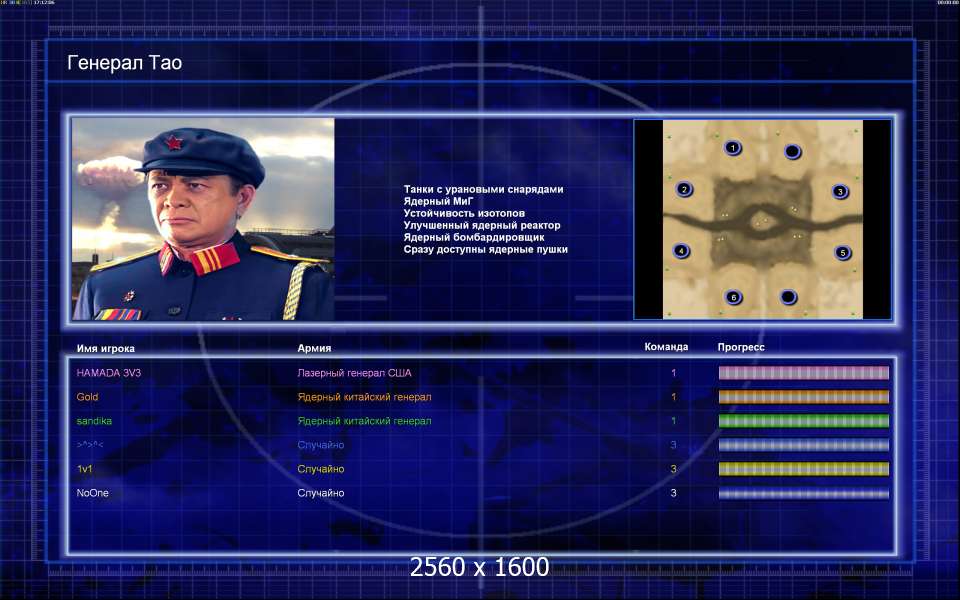Click start position marker 4 on minimap
This screenshot has height=600, width=960.
click(x=681, y=250)
